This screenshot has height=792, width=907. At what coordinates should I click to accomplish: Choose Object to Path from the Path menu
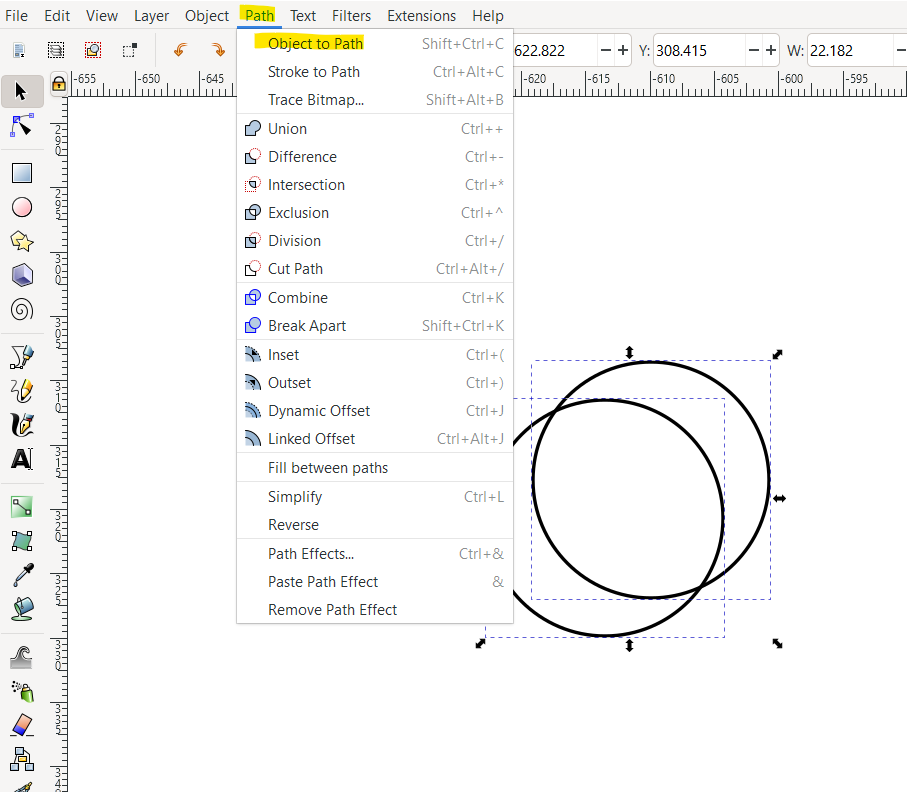point(315,43)
